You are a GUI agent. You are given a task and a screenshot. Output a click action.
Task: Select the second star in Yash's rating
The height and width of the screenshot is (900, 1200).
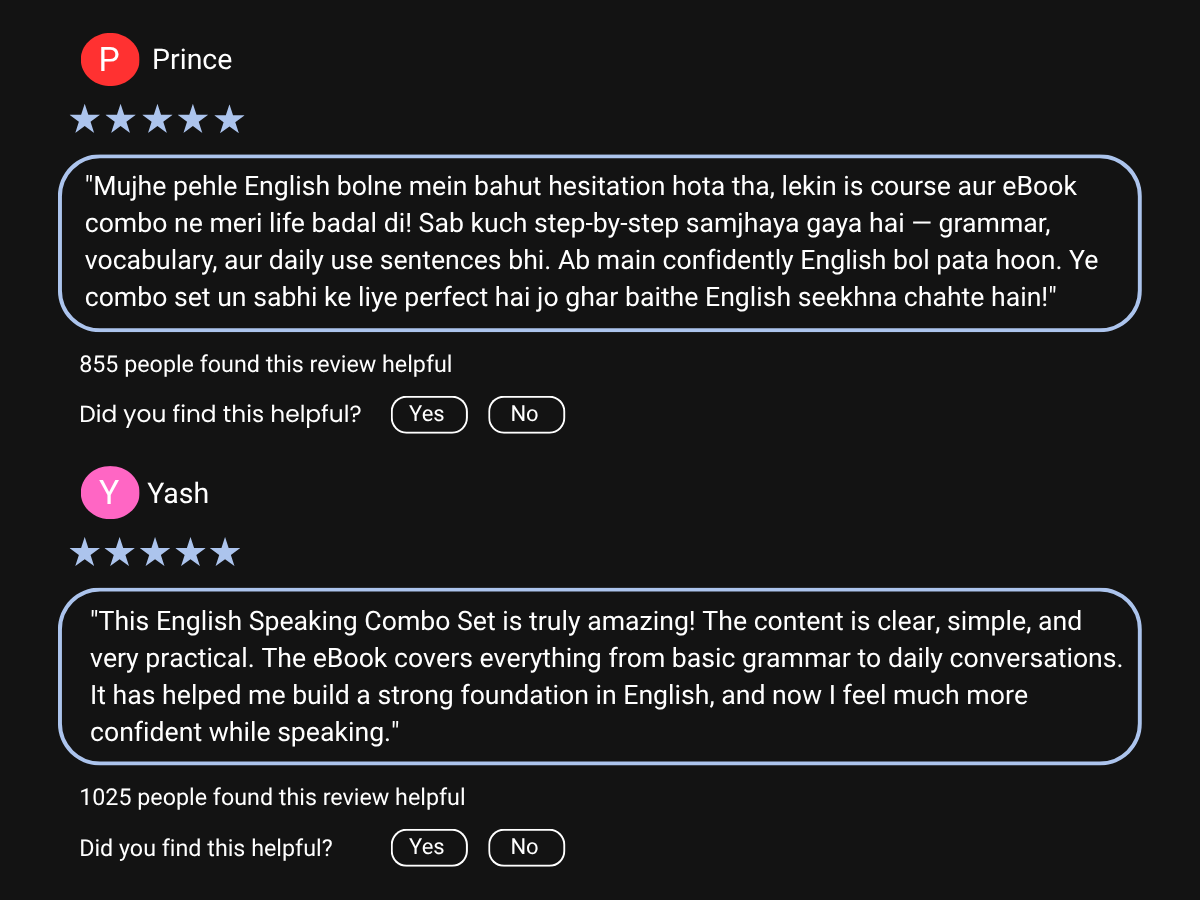coord(119,552)
